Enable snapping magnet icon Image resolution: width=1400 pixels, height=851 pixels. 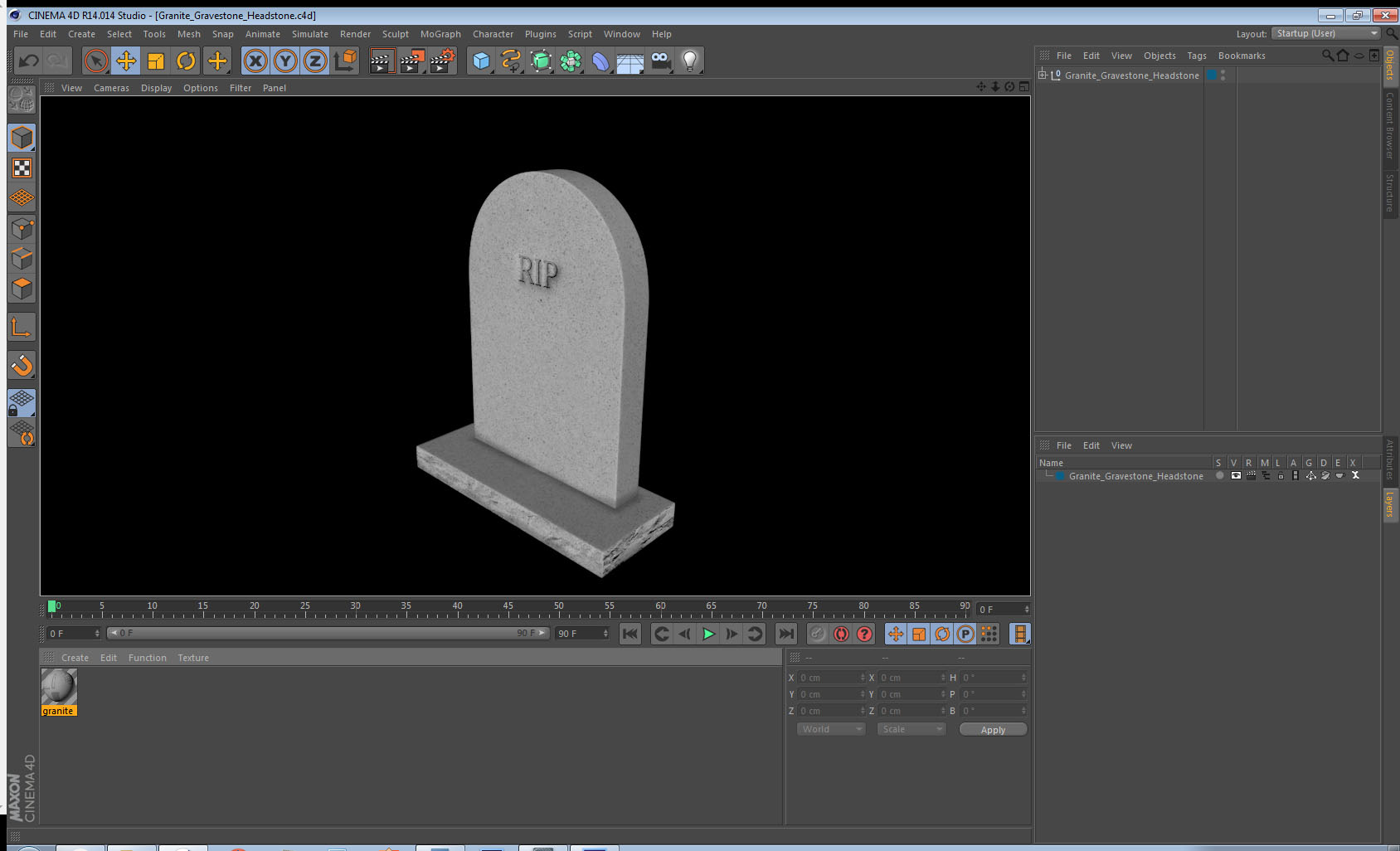click(x=22, y=365)
